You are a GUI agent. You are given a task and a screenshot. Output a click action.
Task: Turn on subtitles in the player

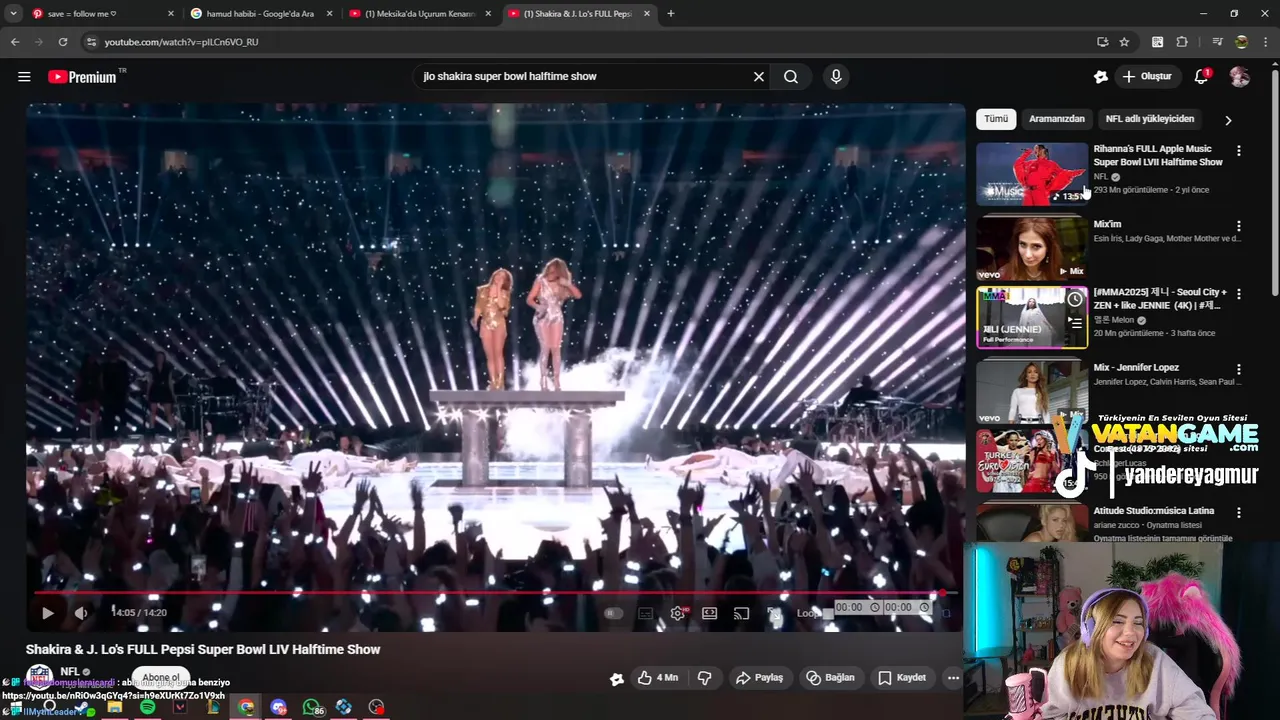[646, 613]
